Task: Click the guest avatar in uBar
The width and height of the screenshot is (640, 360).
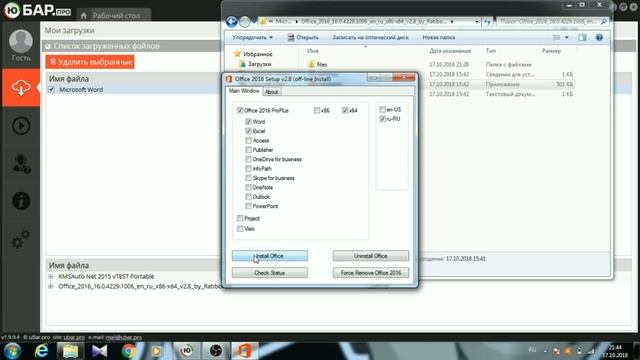Action: point(21,41)
